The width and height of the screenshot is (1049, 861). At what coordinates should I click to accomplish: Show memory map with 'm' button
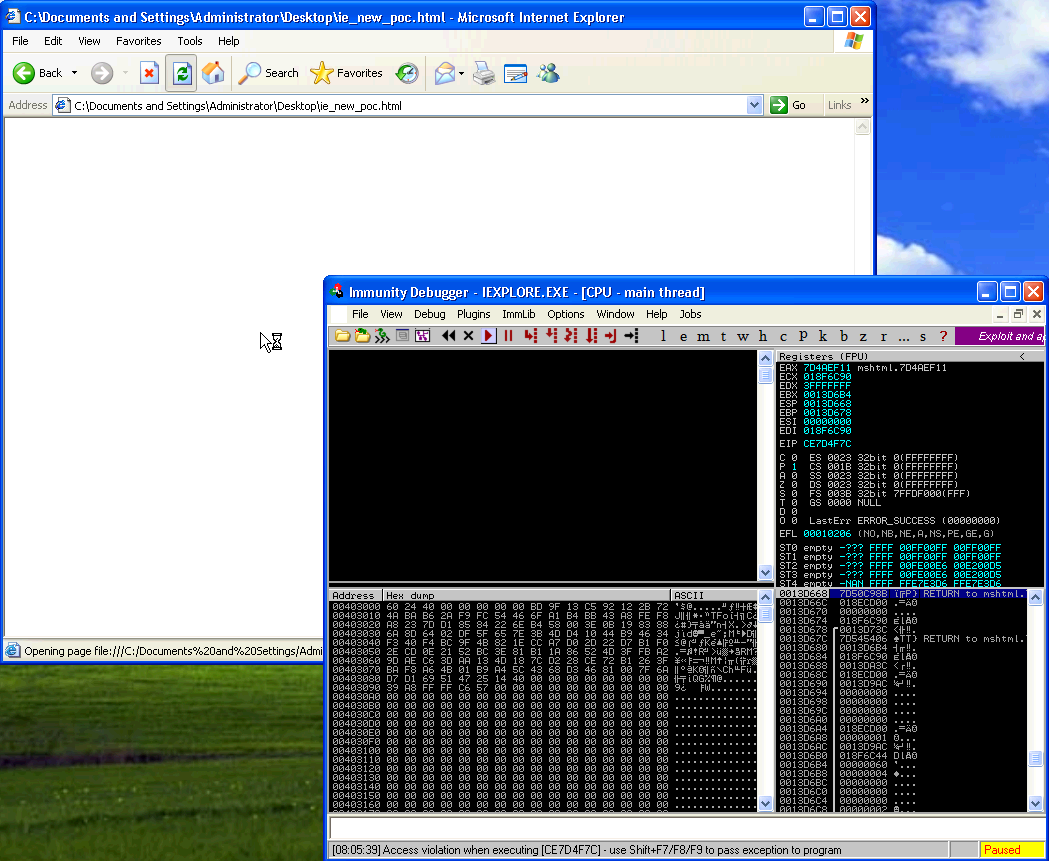coord(703,336)
